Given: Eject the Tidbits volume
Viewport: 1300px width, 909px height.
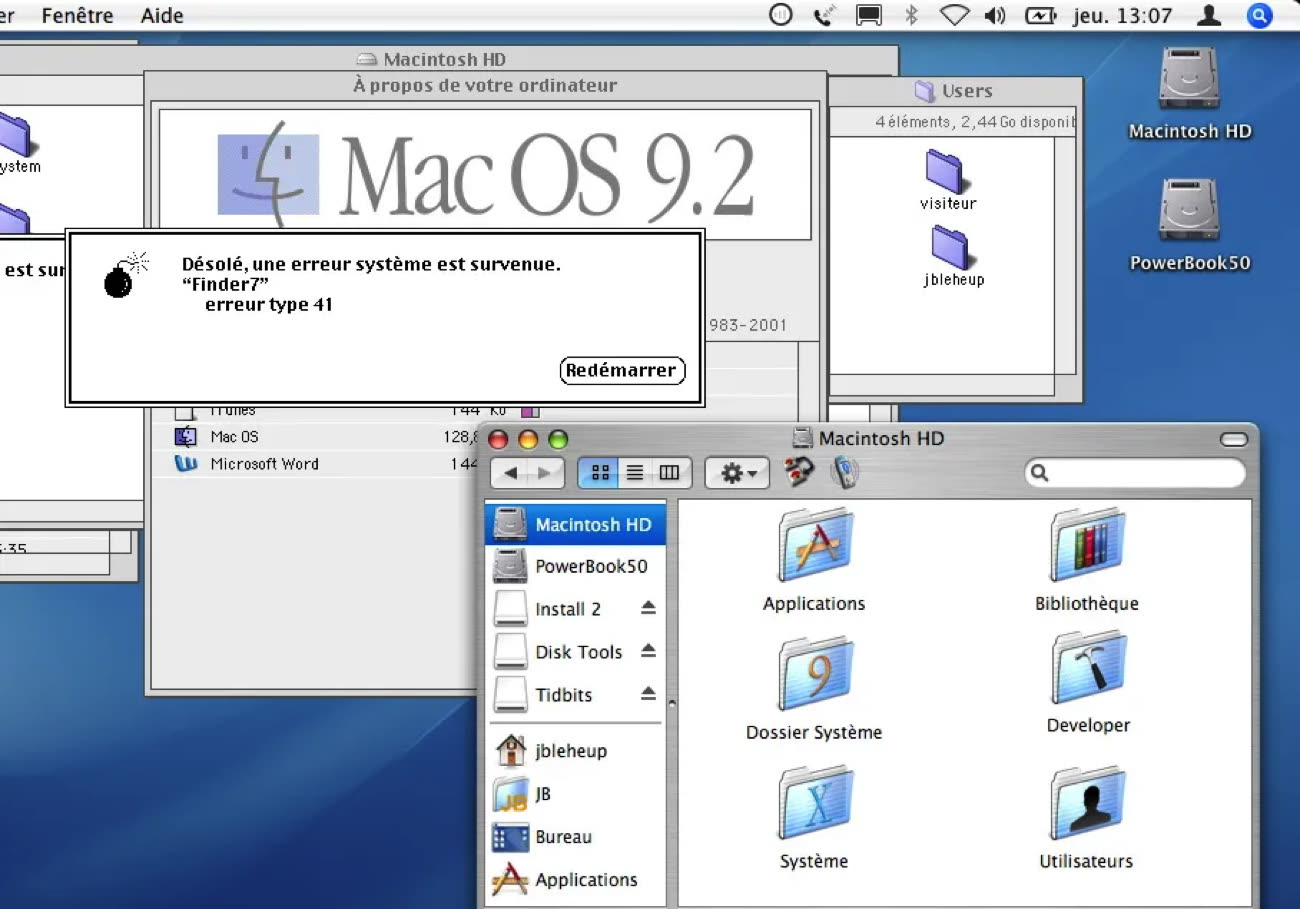Looking at the screenshot, I should (648, 694).
